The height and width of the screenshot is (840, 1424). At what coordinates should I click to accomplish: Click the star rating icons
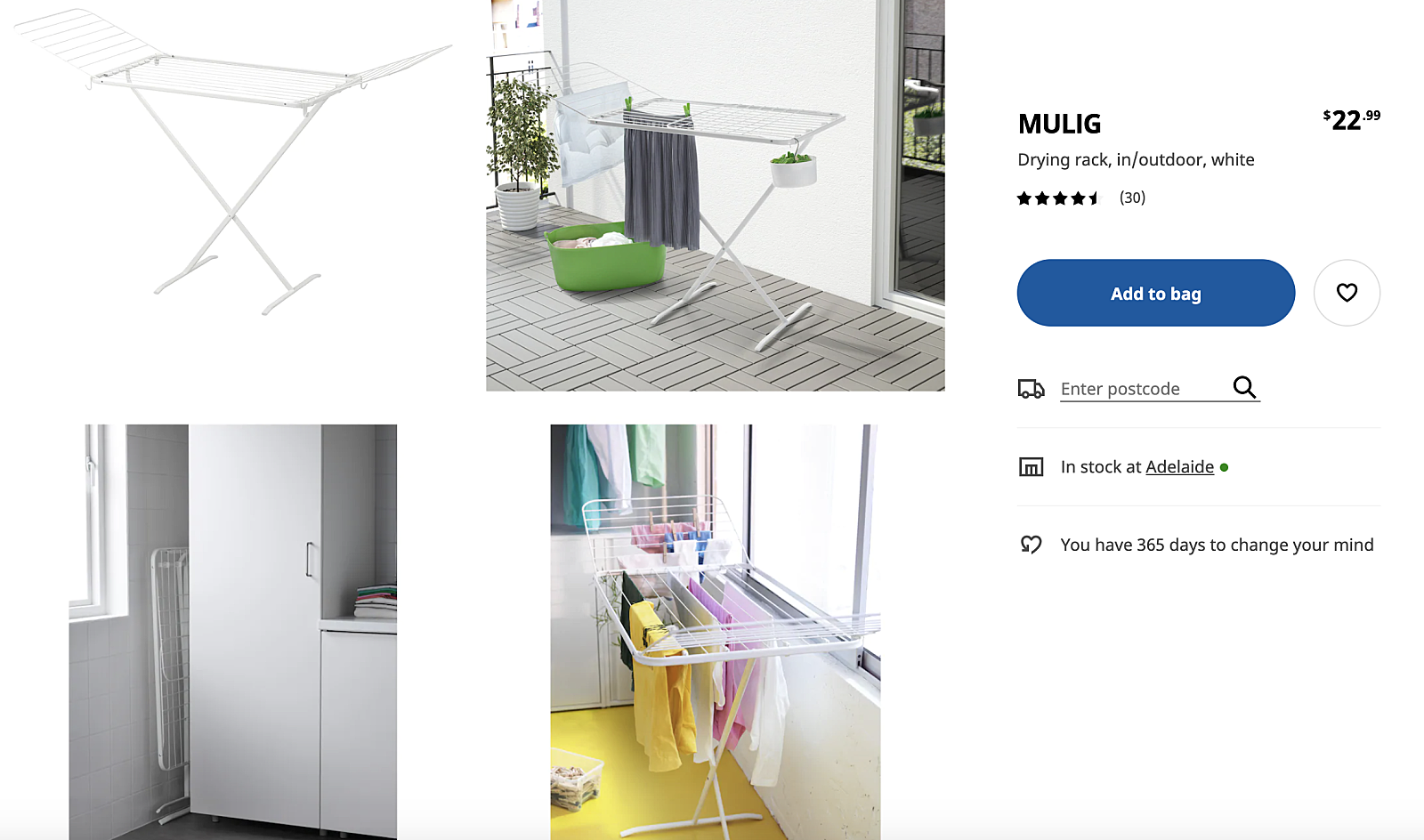(x=1059, y=198)
